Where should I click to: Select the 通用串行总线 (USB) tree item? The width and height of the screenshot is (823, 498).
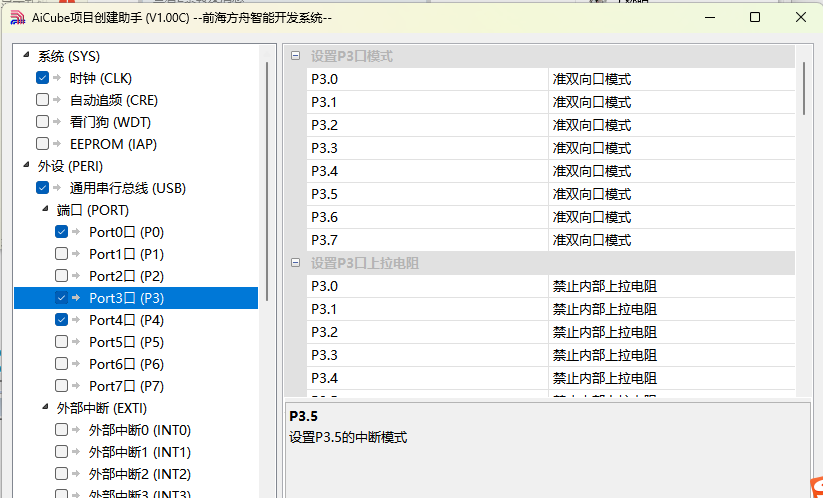coord(128,188)
